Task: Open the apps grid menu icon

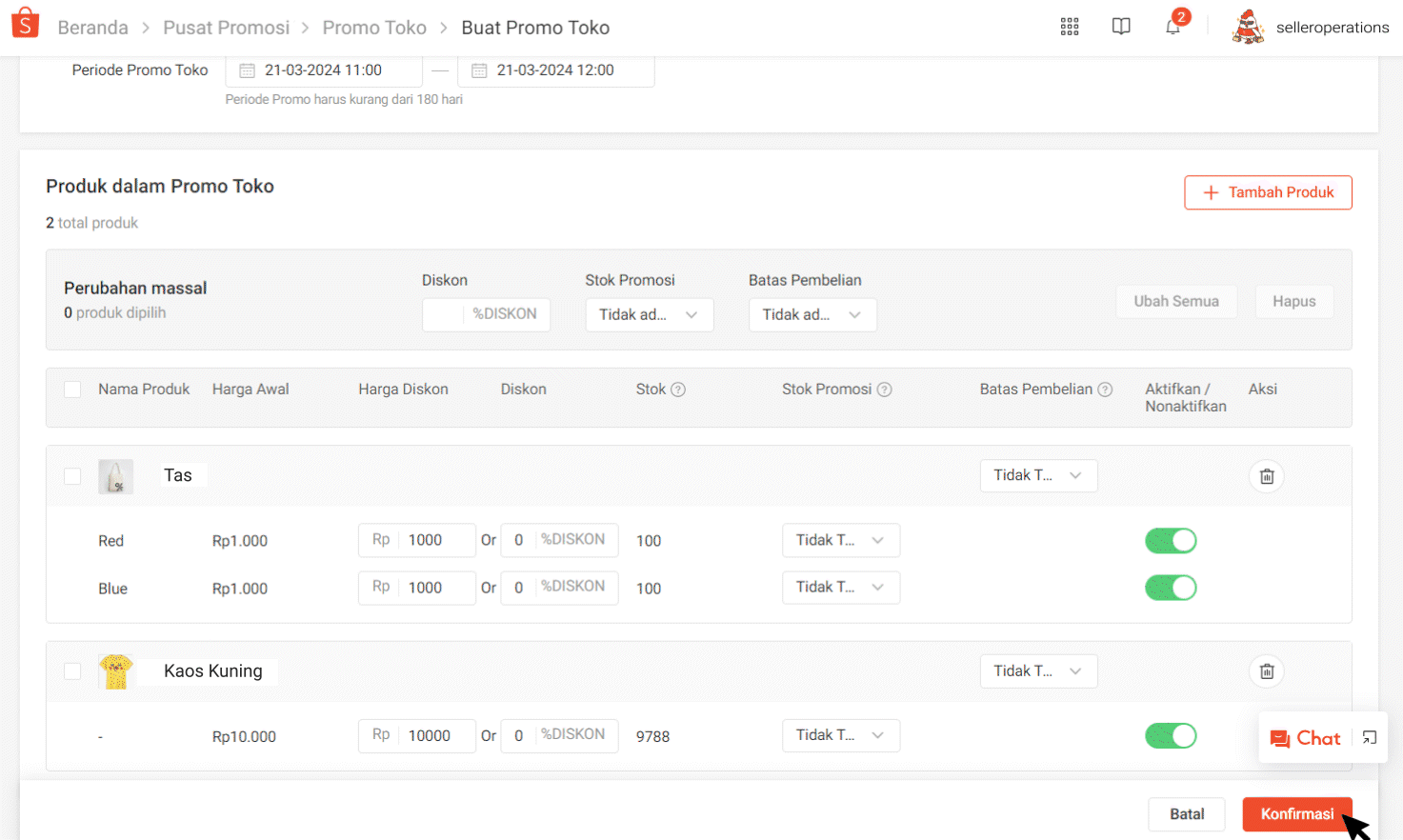Action: point(1070,27)
